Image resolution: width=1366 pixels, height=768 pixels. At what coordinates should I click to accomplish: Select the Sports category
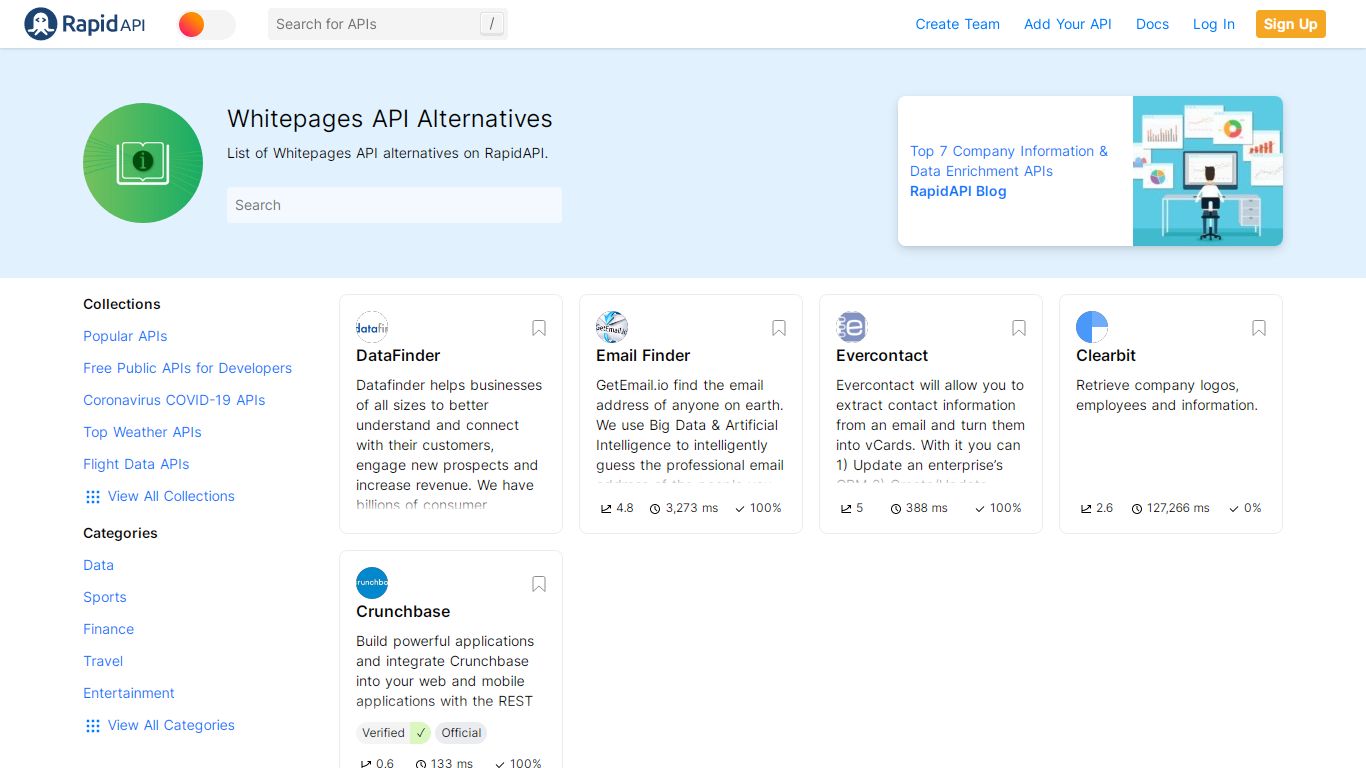105,597
